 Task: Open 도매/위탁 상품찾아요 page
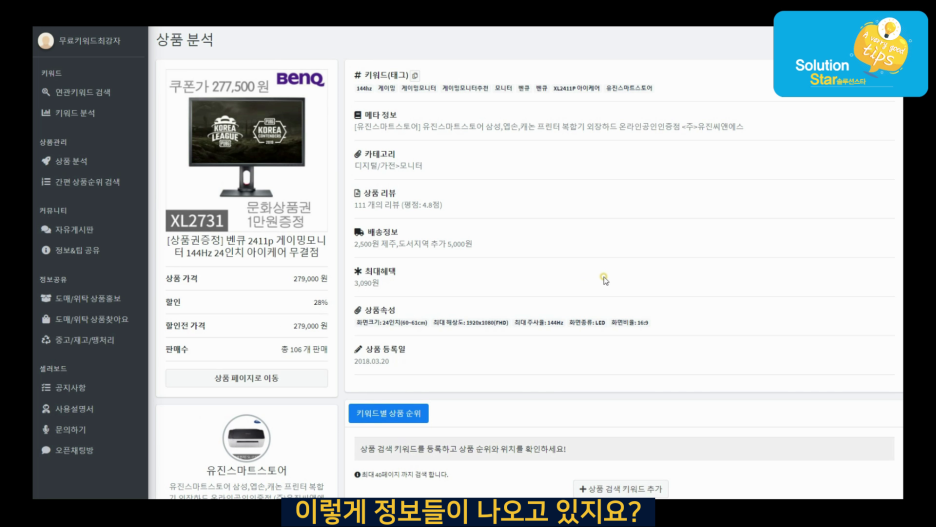coord(91,319)
